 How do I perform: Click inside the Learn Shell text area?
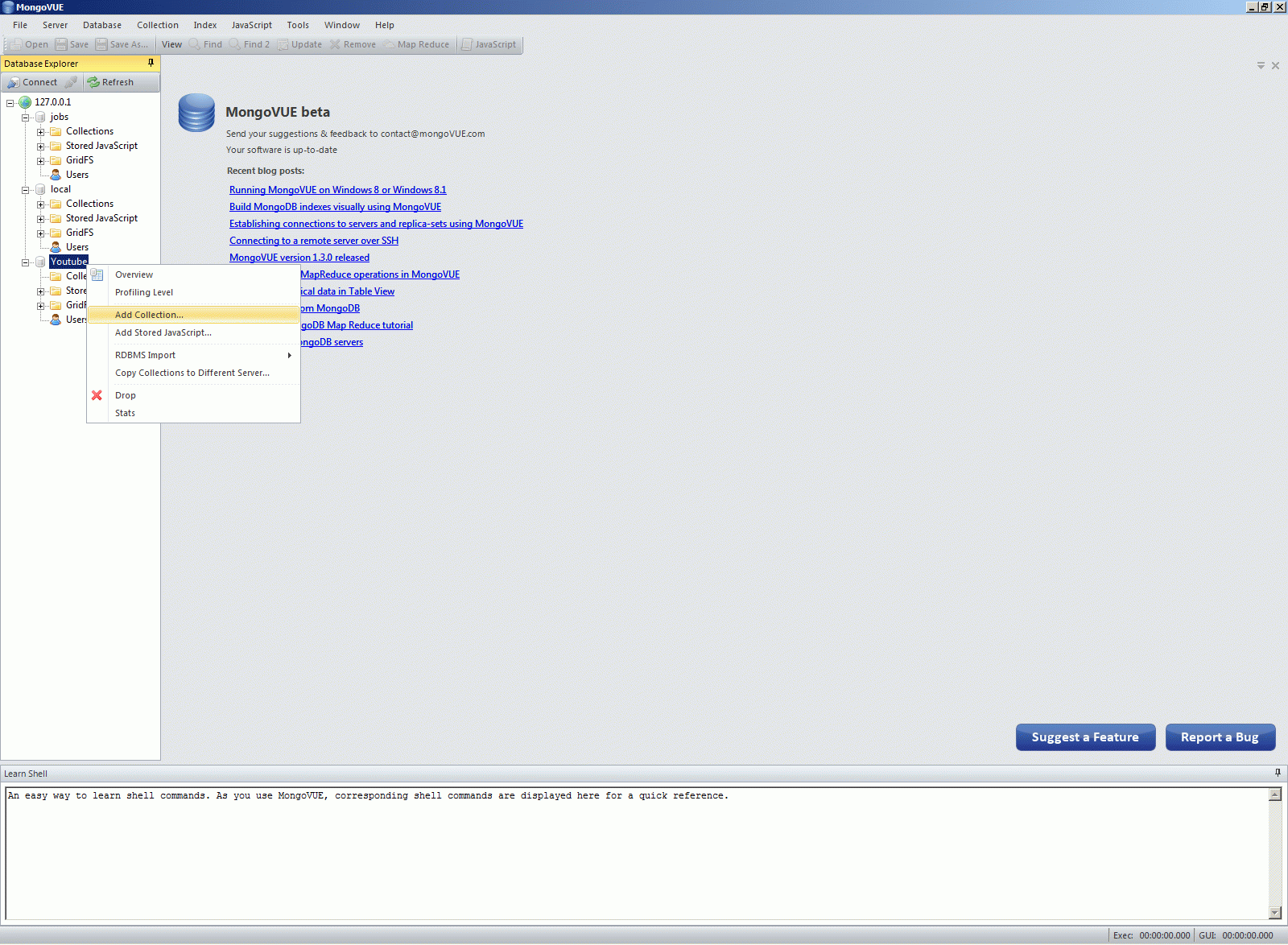[637, 853]
